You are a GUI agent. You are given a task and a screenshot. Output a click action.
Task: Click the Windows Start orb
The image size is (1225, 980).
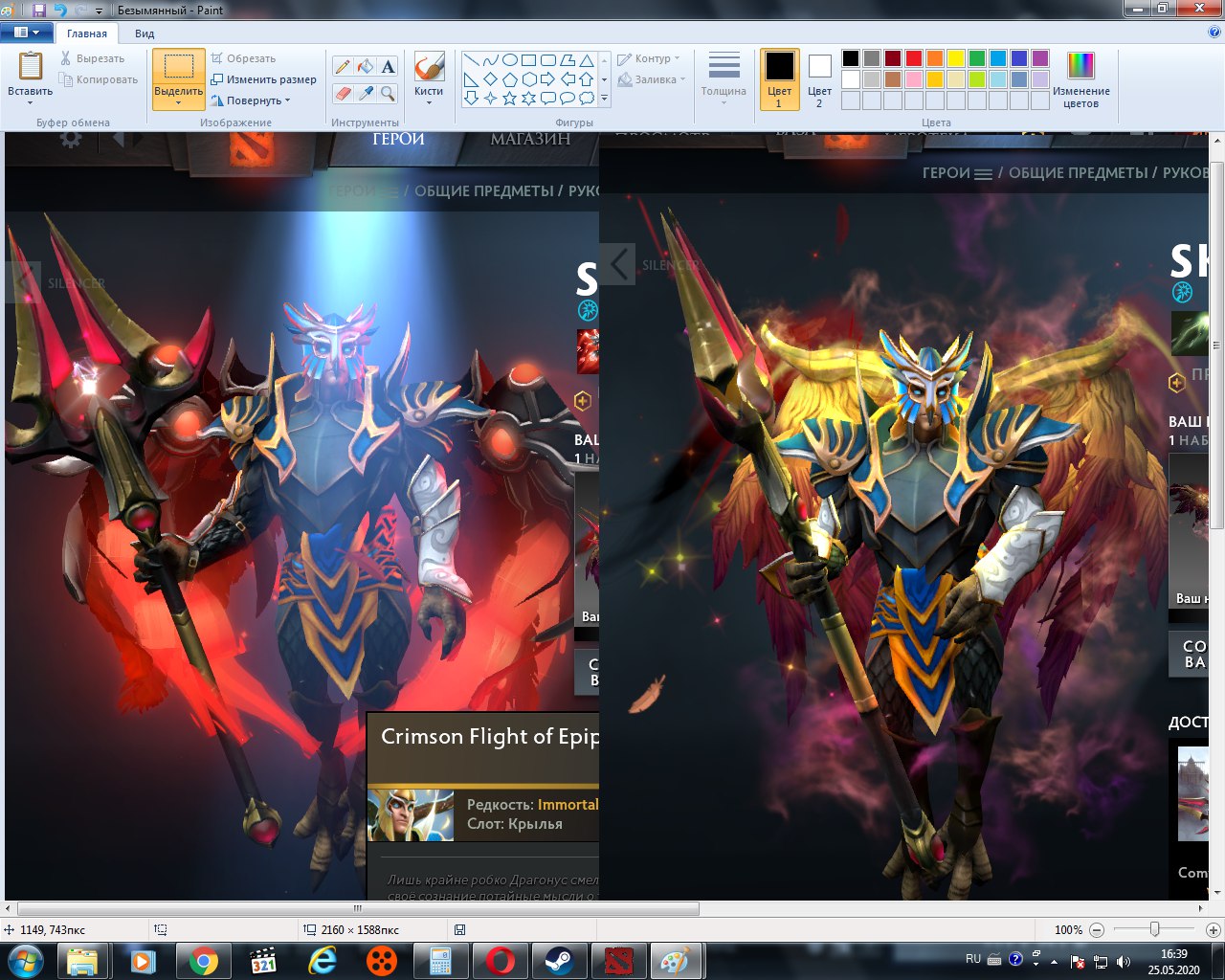(26, 960)
